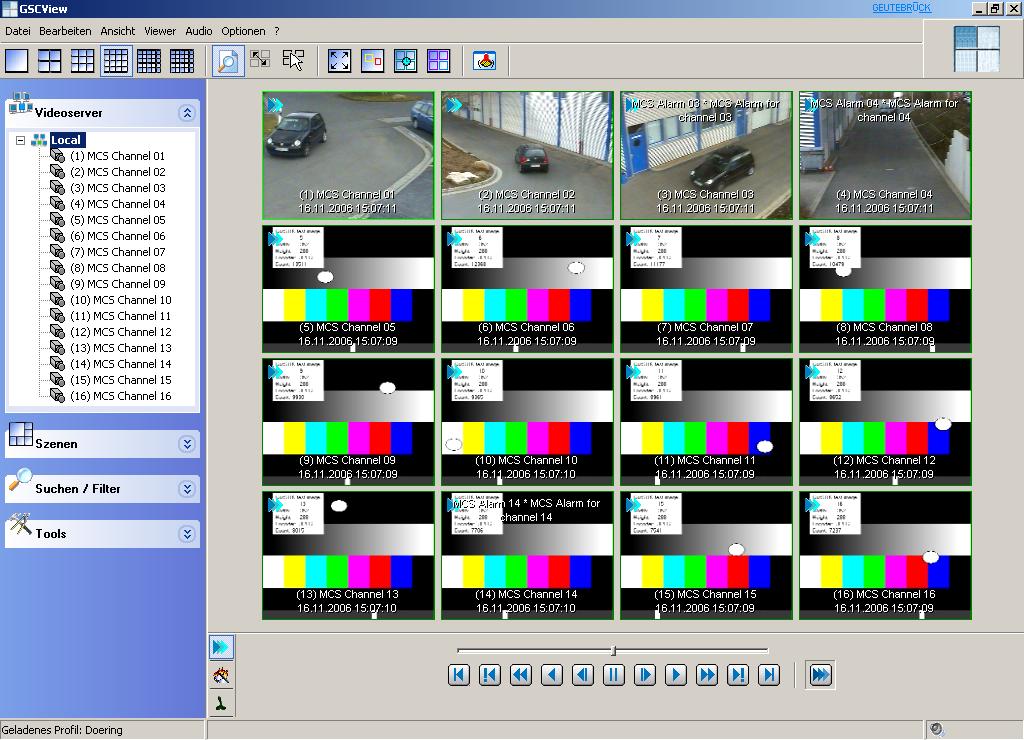Click the fullscreen expand arrows icon
1024x740 pixels.
tap(340, 61)
